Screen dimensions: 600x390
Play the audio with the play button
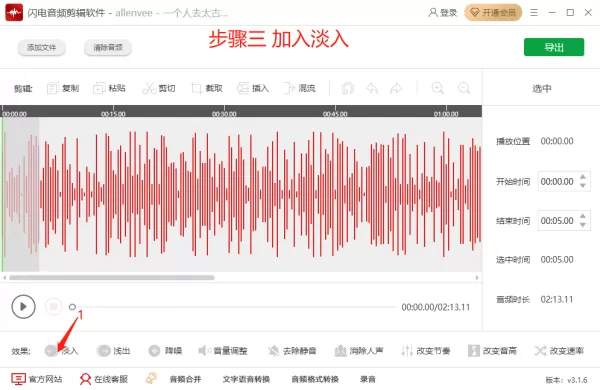(x=23, y=307)
